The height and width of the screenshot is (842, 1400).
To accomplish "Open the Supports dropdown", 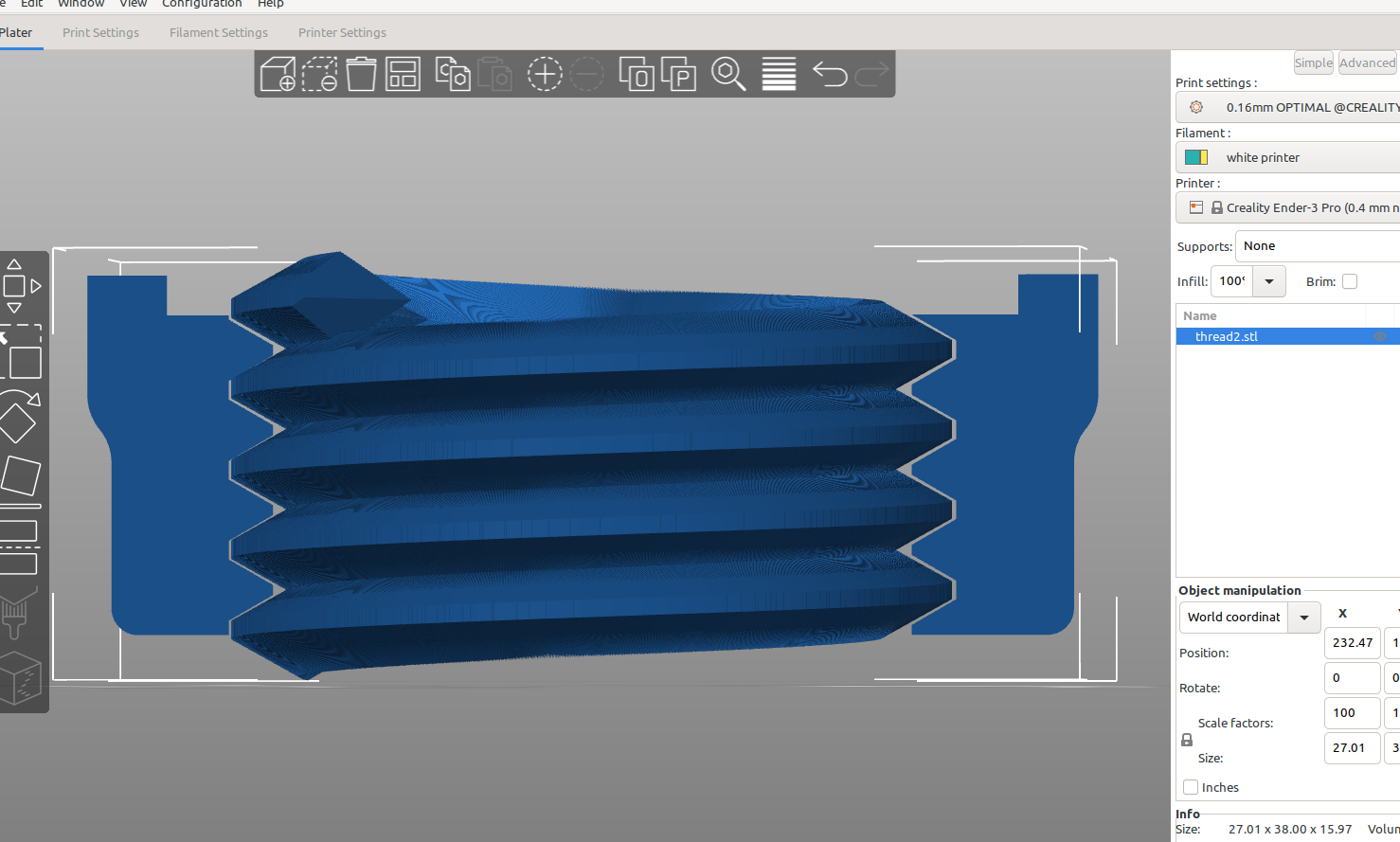I will [1317, 245].
